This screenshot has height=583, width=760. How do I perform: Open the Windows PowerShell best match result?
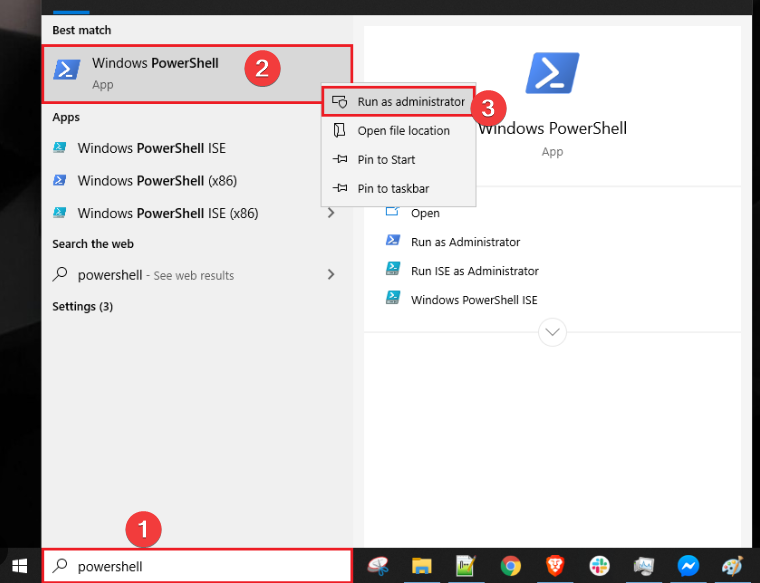pyautogui.click(x=197, y=74)
